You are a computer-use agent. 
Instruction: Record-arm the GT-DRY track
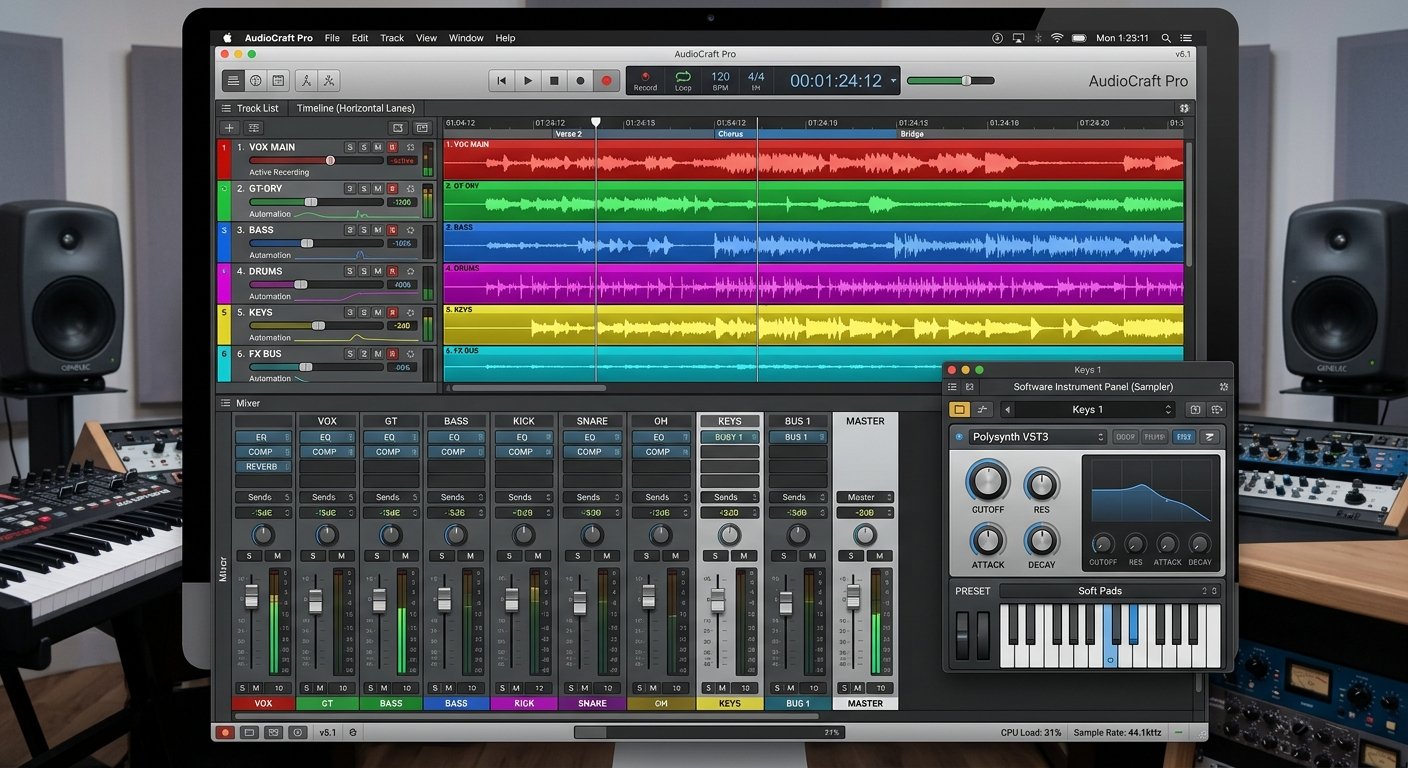[x=392, y=188]
